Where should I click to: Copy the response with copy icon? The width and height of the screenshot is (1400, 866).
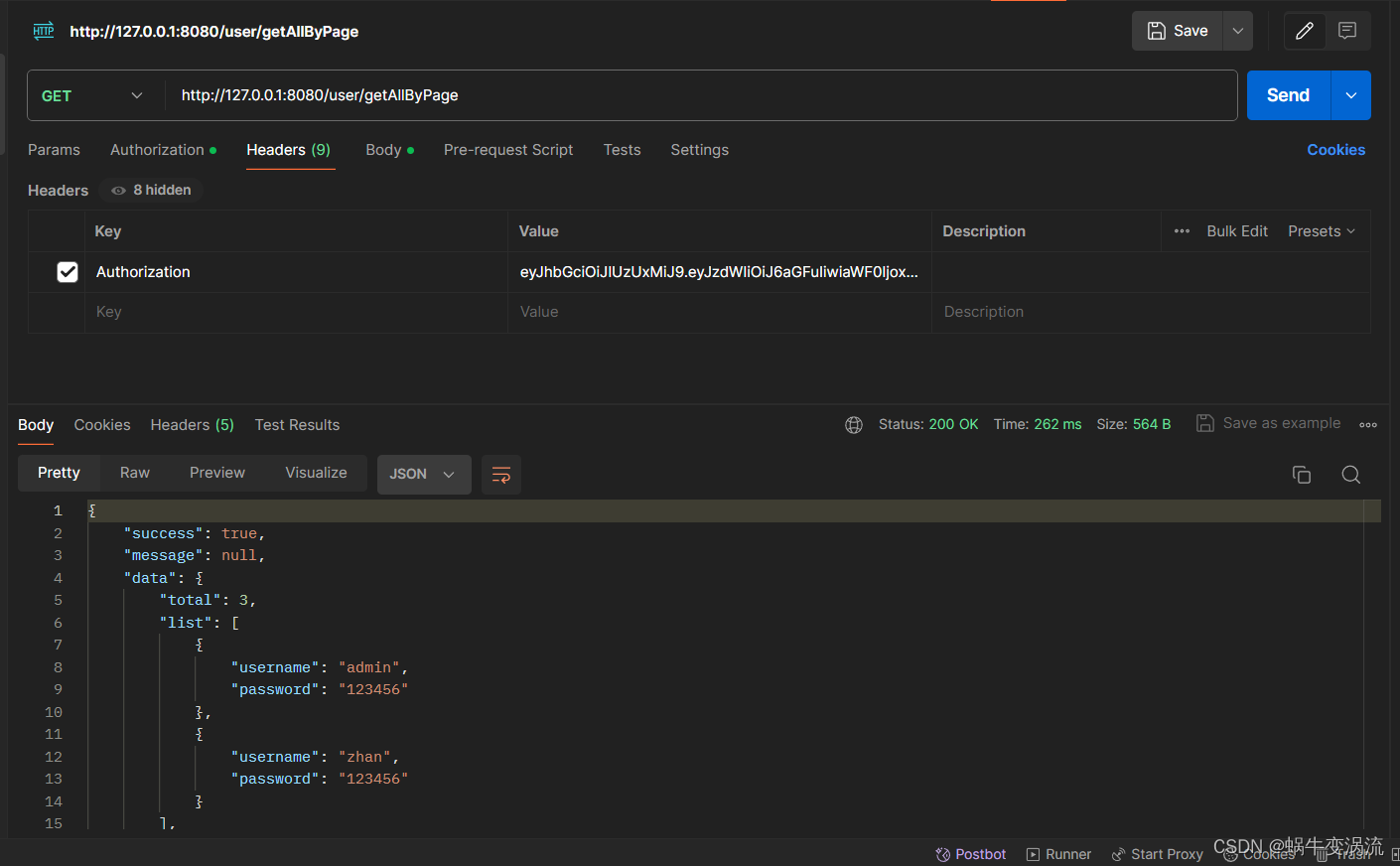(x=1302, y=475)
